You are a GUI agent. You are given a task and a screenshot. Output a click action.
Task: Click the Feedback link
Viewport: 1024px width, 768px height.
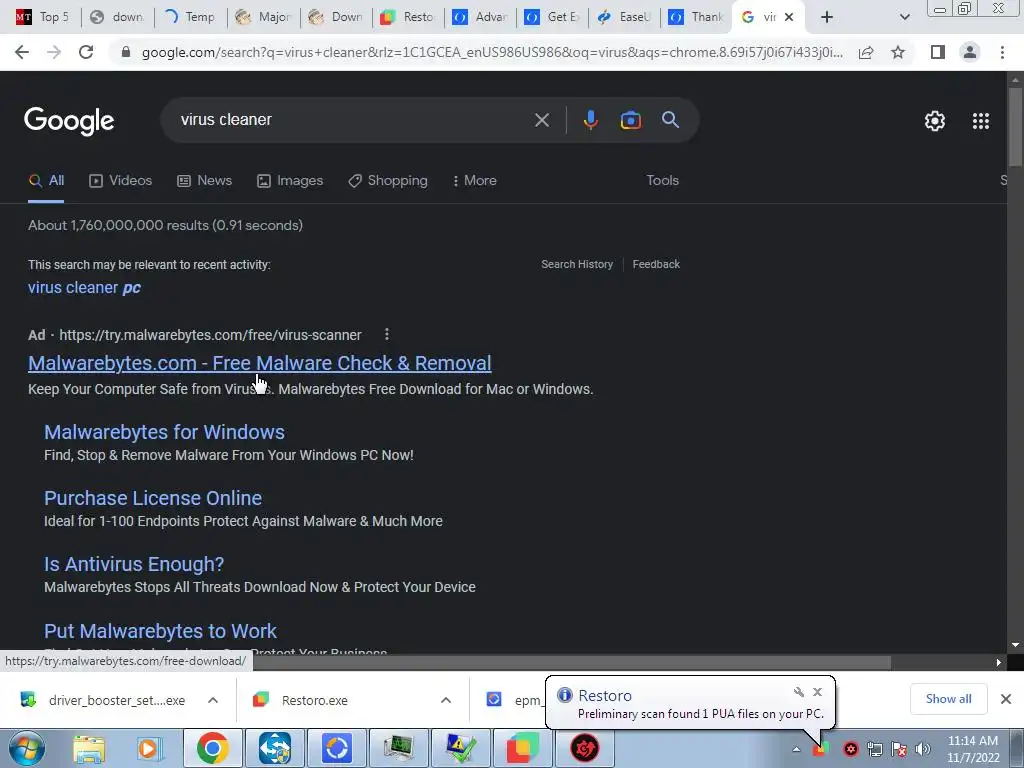click(x=656, y=264)
